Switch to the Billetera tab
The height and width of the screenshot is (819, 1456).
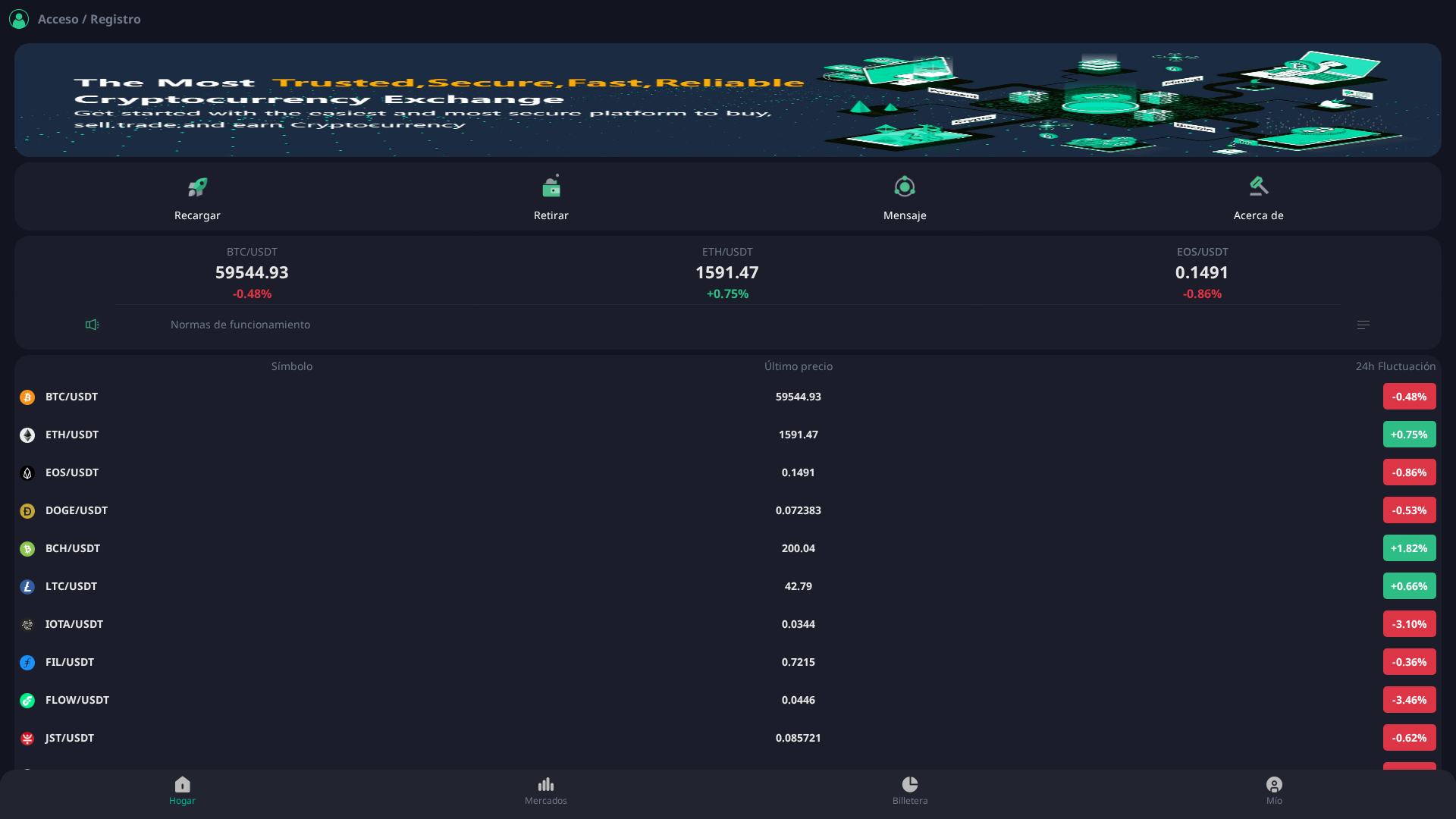click(910, 791)
